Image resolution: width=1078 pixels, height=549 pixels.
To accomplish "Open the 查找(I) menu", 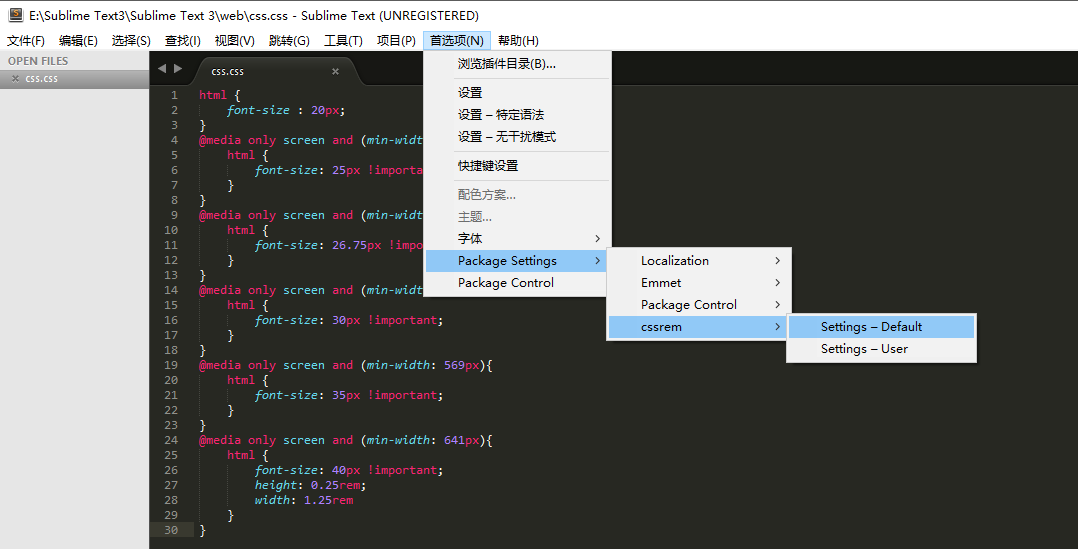I will [183, 41].
